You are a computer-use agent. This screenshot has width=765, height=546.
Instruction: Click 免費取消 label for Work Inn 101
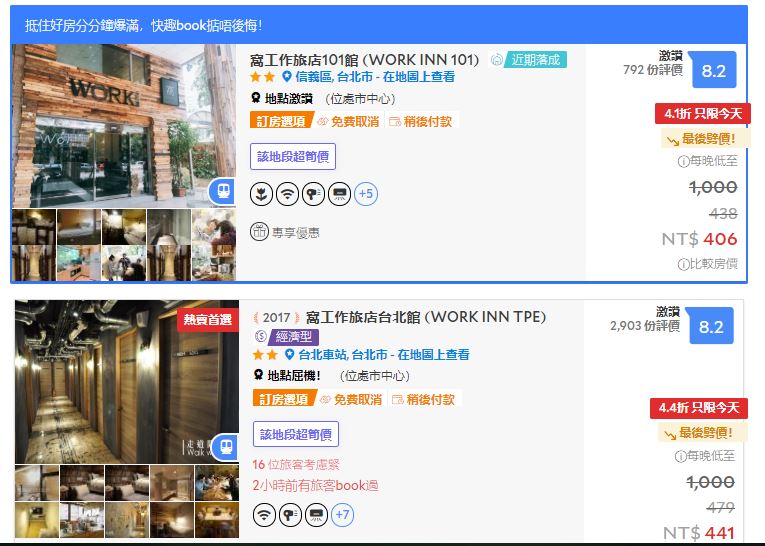[x=355, y=121]
